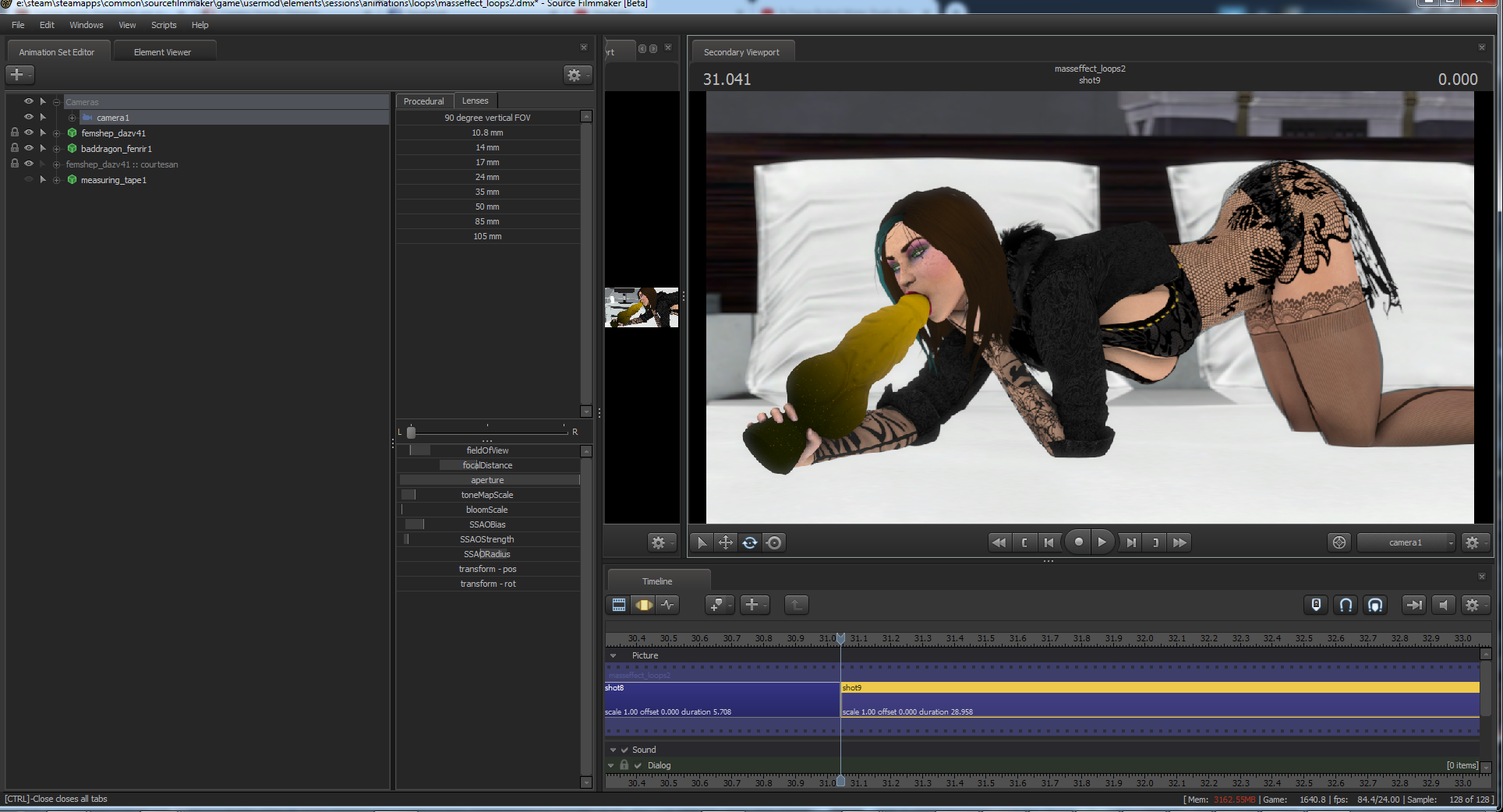Go to previous clip boundary bracket button

click(x=1024, y=542)
